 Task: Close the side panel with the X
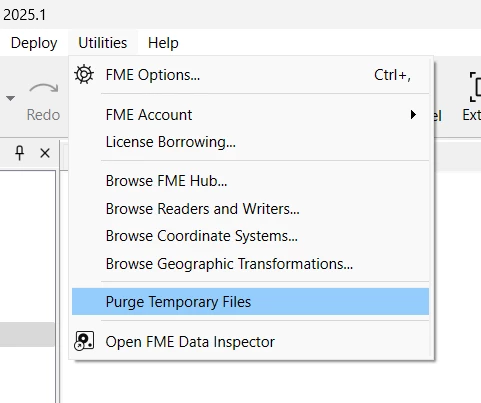pos(45,153)
